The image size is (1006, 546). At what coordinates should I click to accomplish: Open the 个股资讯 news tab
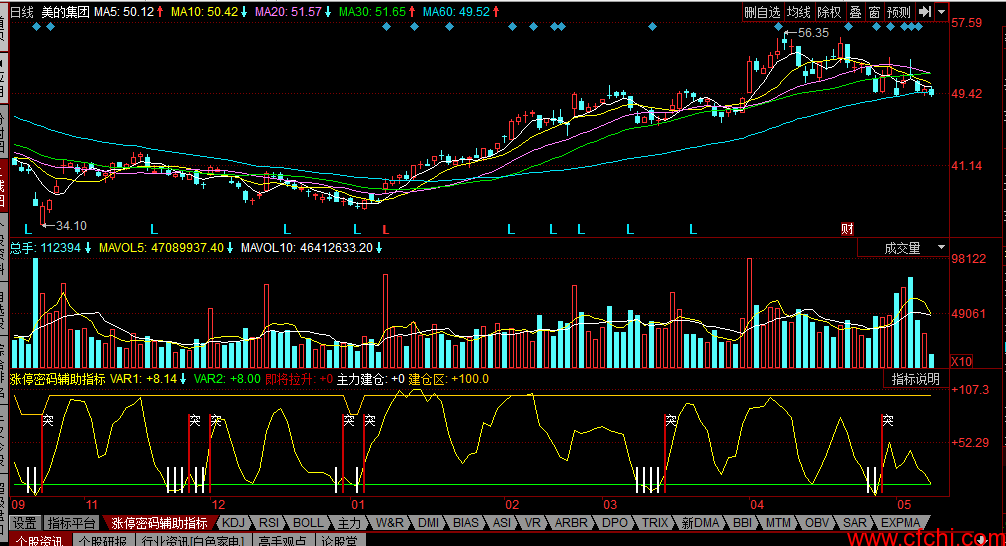[x=40, y=540]
